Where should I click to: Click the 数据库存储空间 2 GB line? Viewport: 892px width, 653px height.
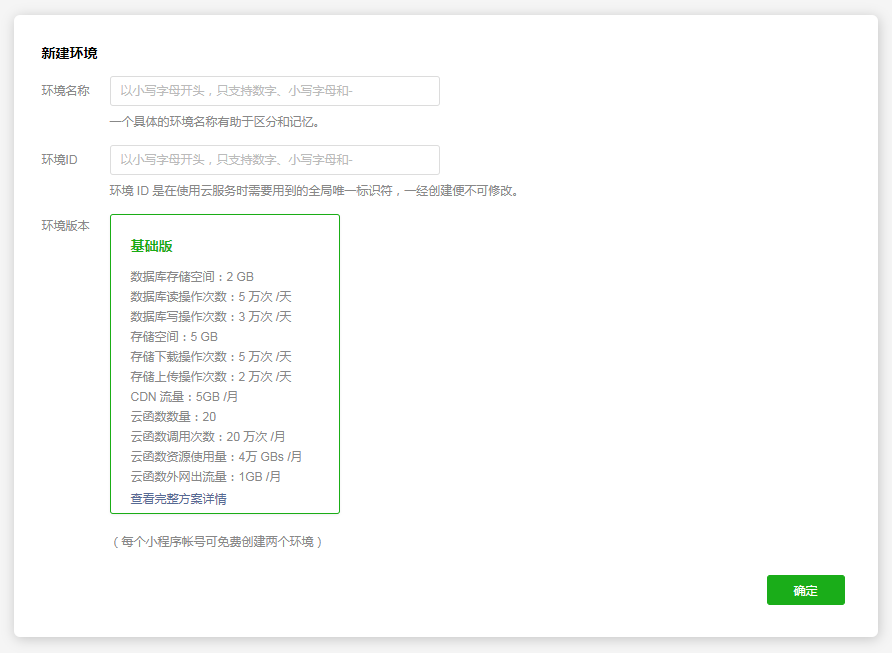click(192, 277)
